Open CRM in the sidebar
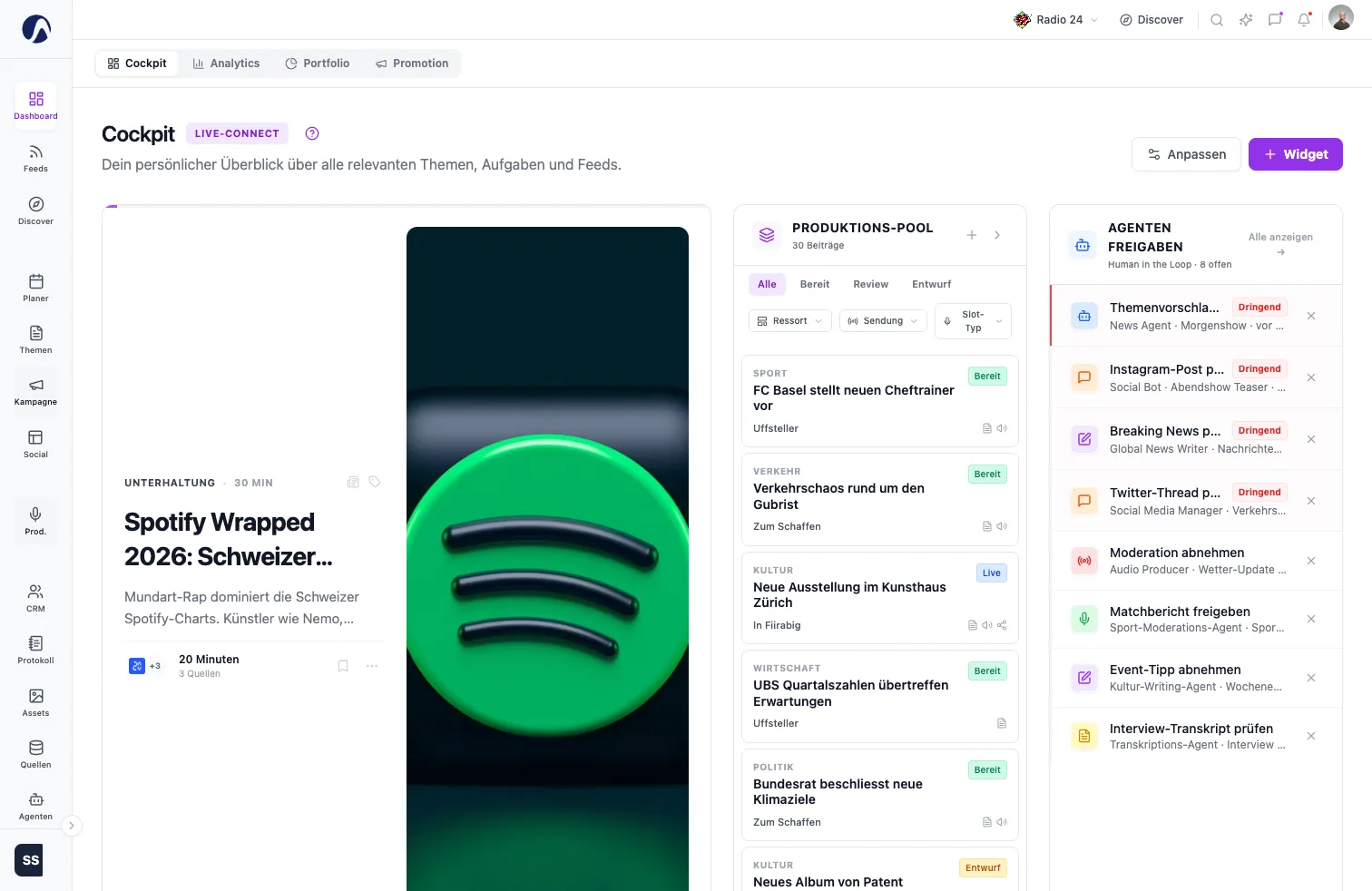Screen dimensions: 1372x891 click(x=36, y=598)
